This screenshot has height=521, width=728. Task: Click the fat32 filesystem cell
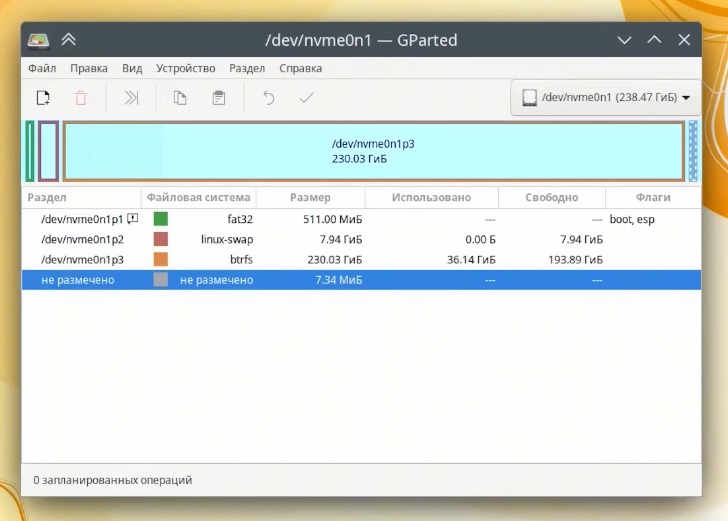[240, 219]
